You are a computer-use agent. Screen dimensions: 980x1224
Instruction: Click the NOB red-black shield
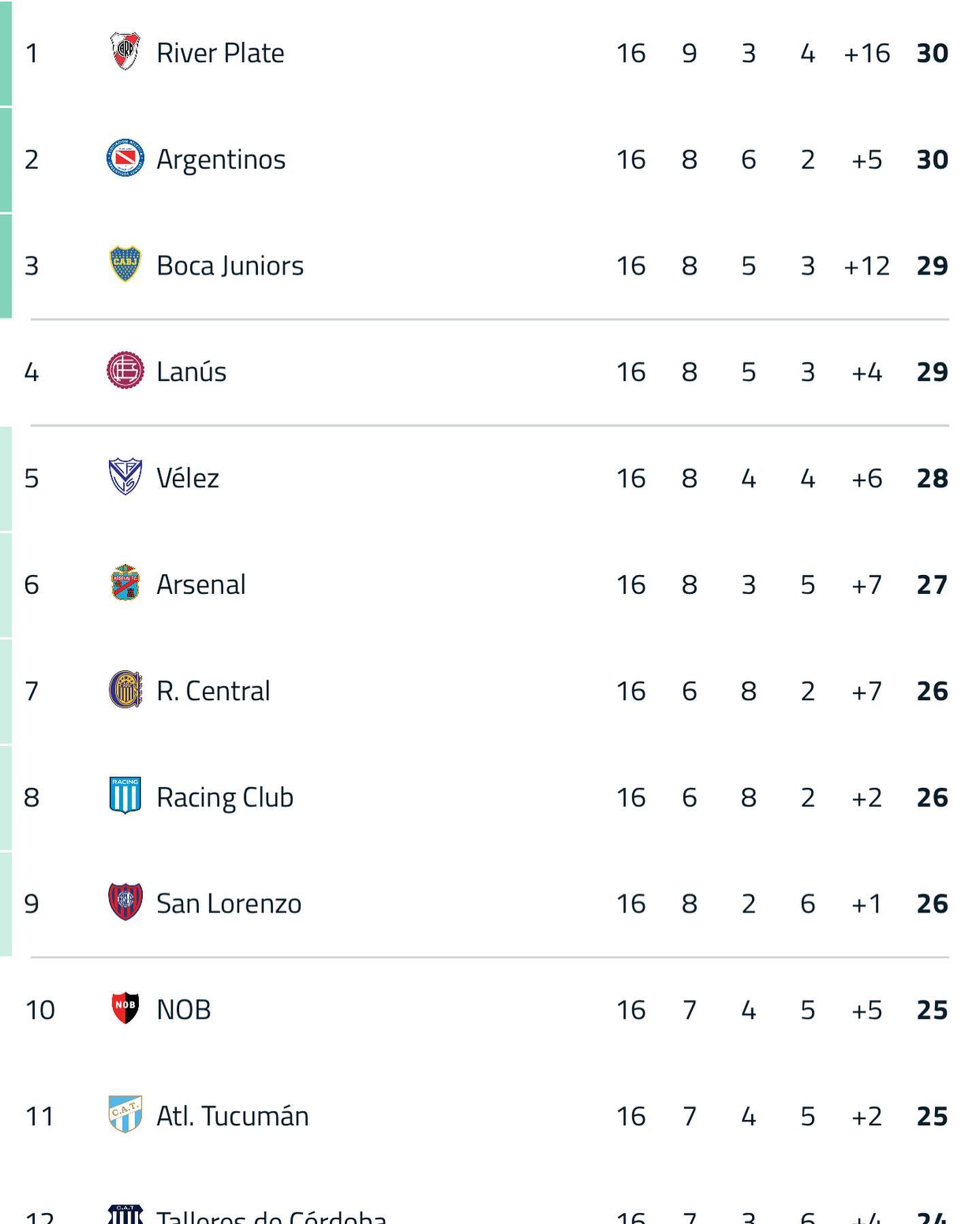(x=125, y=1008)
